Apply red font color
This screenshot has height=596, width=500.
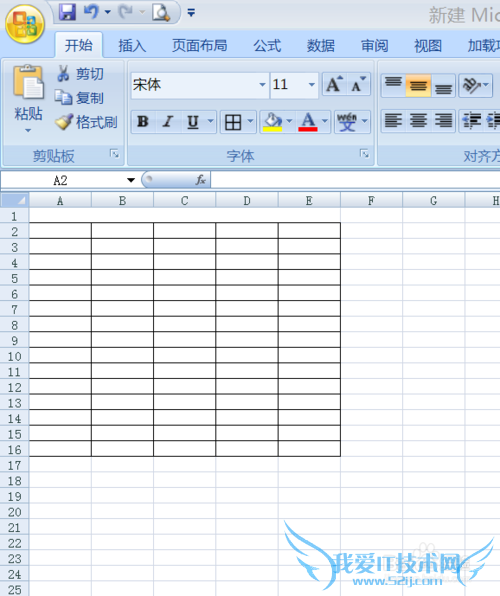coord(308,122)
